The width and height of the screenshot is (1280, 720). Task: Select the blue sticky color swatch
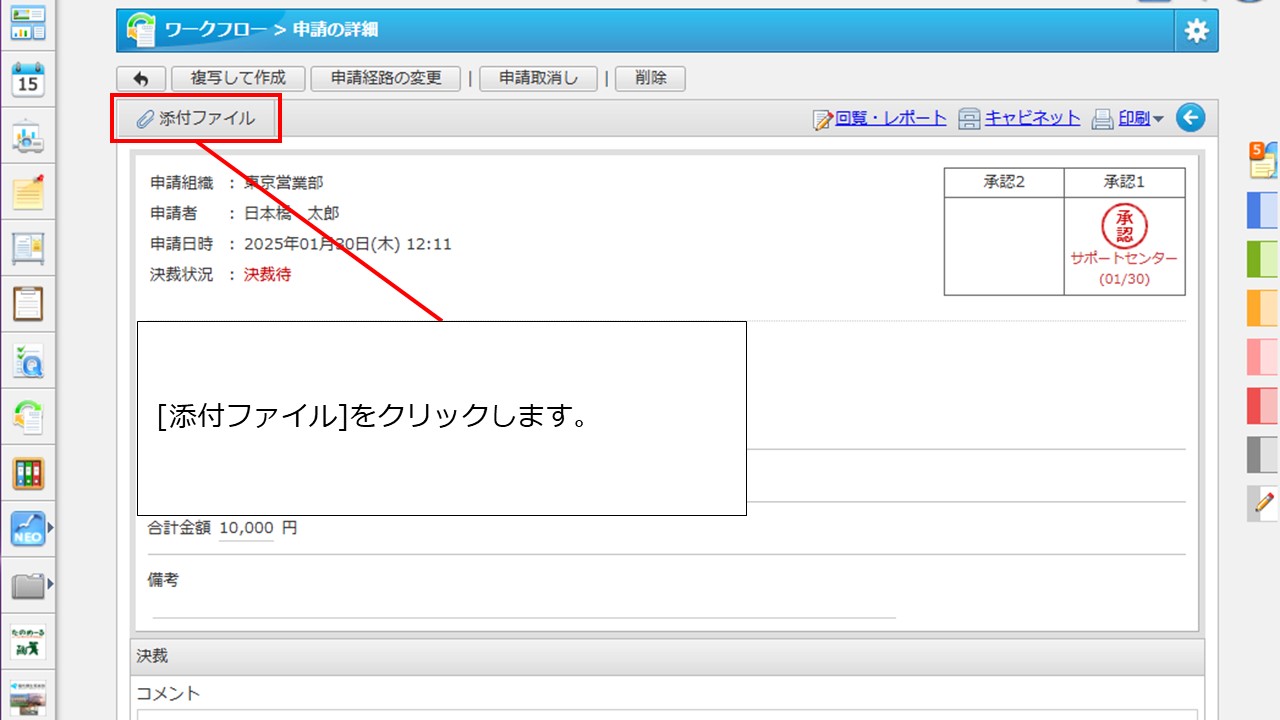pos(1263,210)
